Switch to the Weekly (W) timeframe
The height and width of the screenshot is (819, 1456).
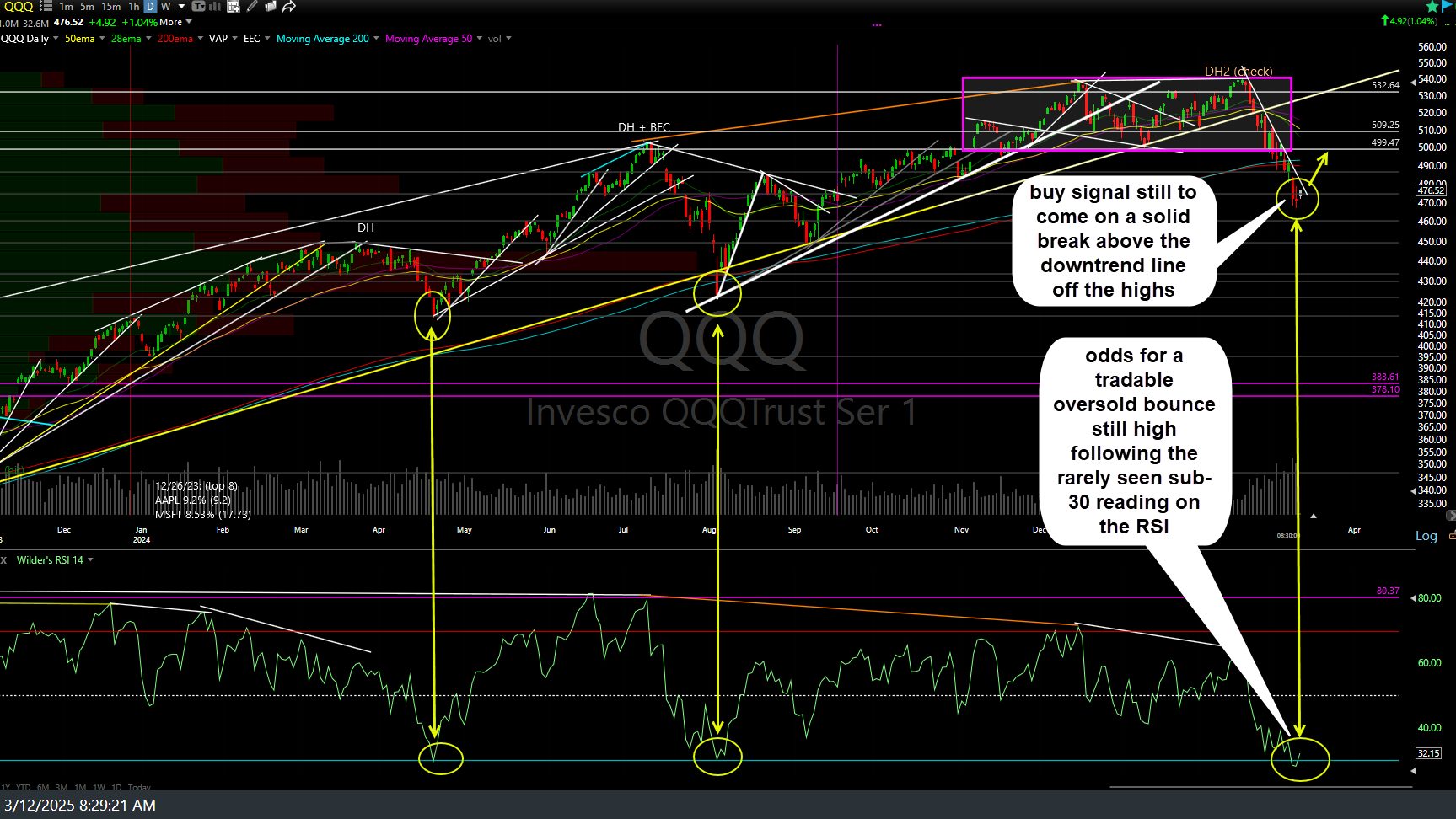point(165,7)
